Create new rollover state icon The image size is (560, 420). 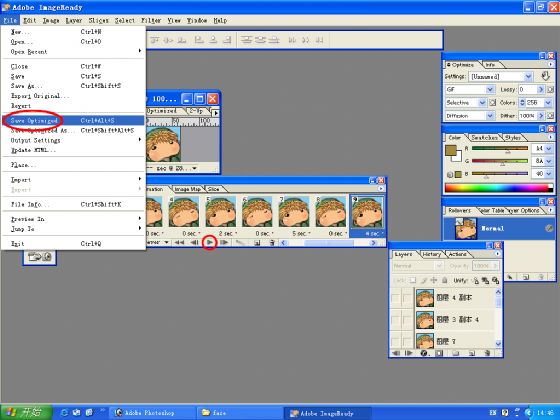click(526, 277)
